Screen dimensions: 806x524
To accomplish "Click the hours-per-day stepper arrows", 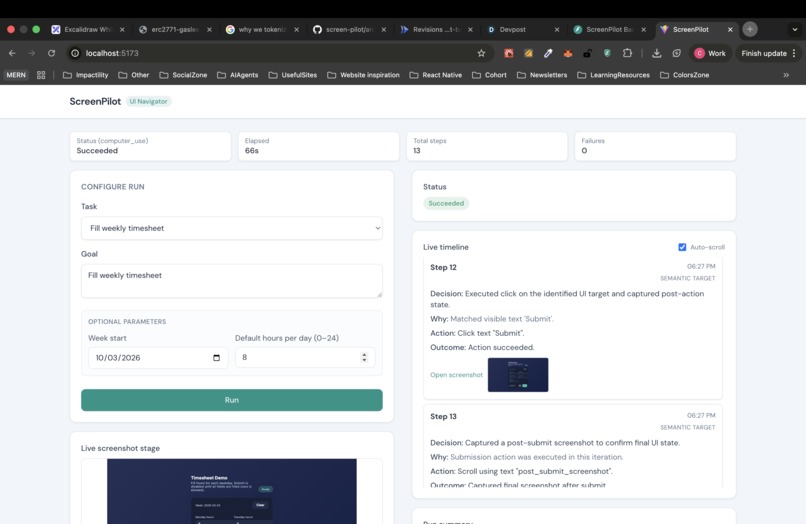I will 364,357.
